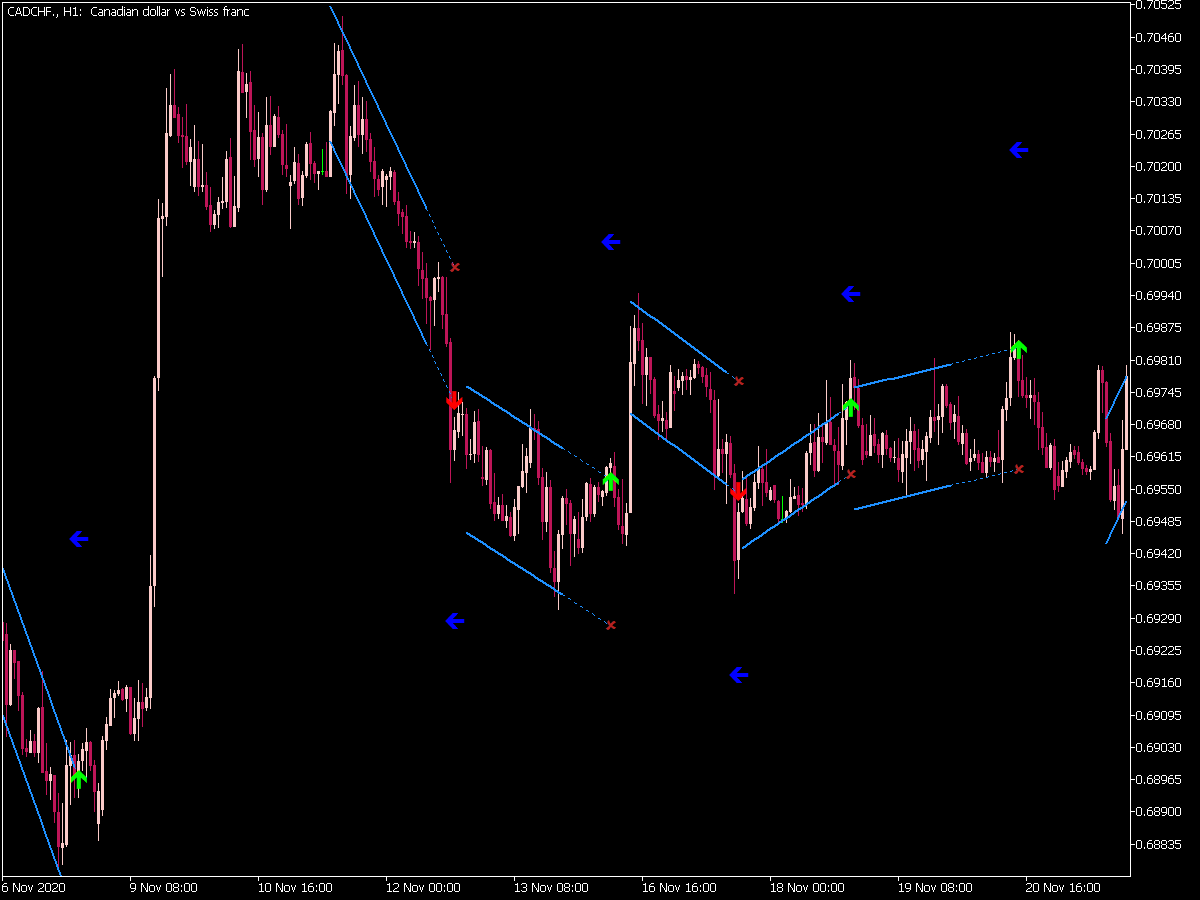The image size is (1200, 900).
Task: Click the blue left arrow nearest the 0.70265 level
Action: pos(1018,150)
